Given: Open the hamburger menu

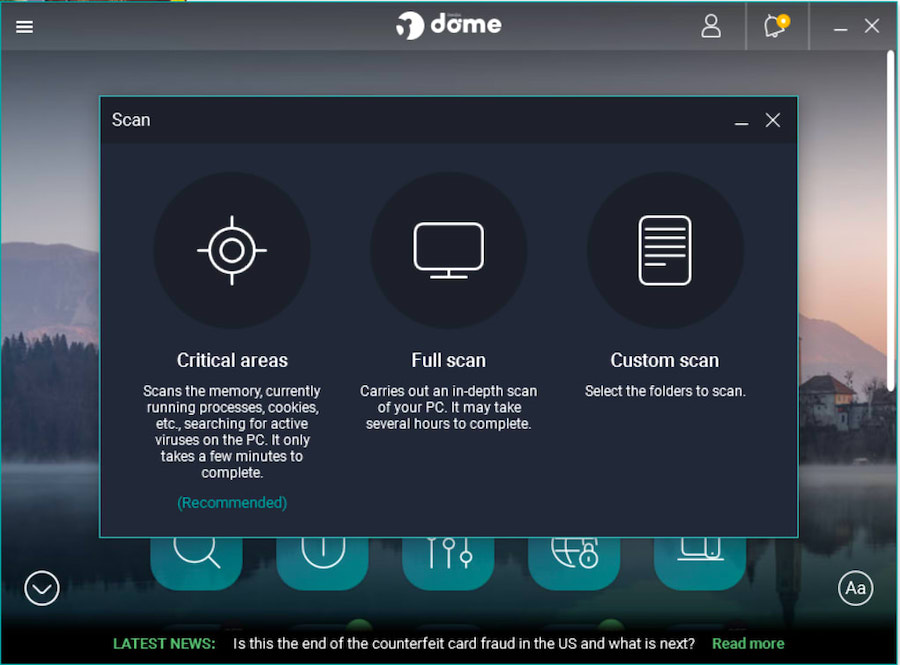Looking at the screenshot, I should [x=24, y=26].
